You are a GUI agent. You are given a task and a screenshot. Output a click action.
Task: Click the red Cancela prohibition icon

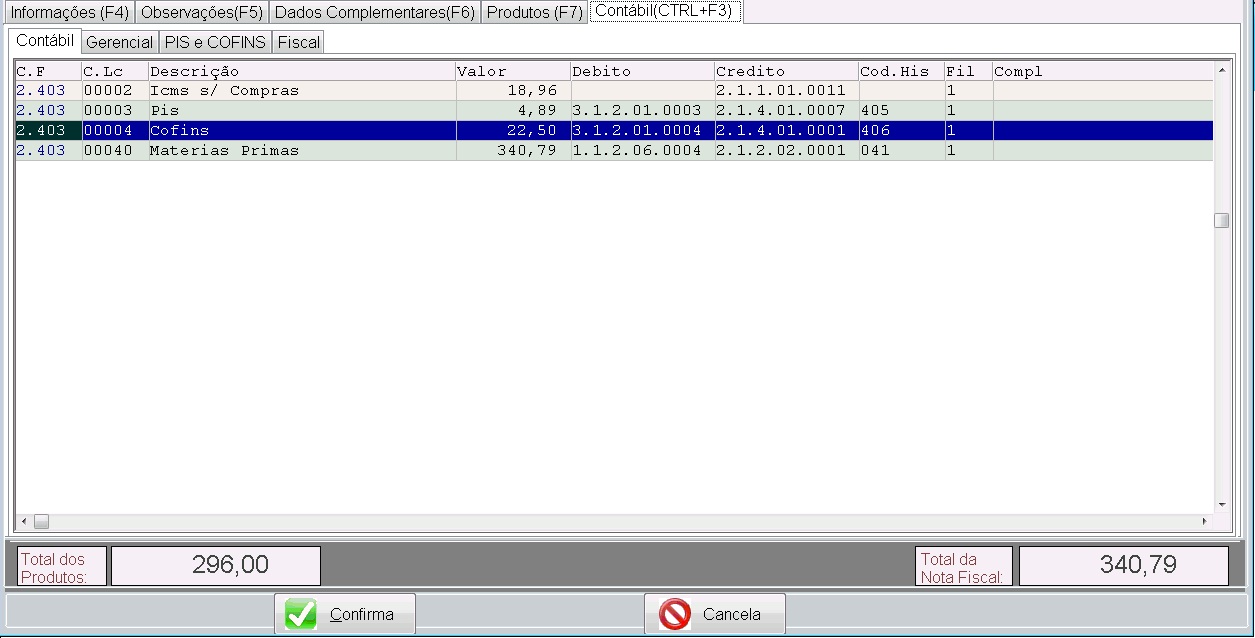click(x=675, y=614)
